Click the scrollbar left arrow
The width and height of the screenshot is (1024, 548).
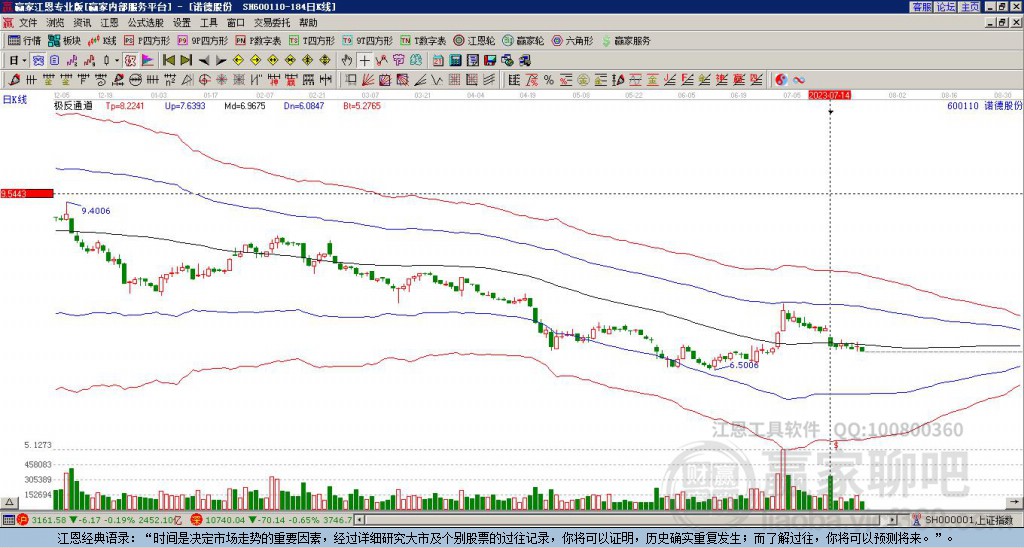(x=359, y=520)
